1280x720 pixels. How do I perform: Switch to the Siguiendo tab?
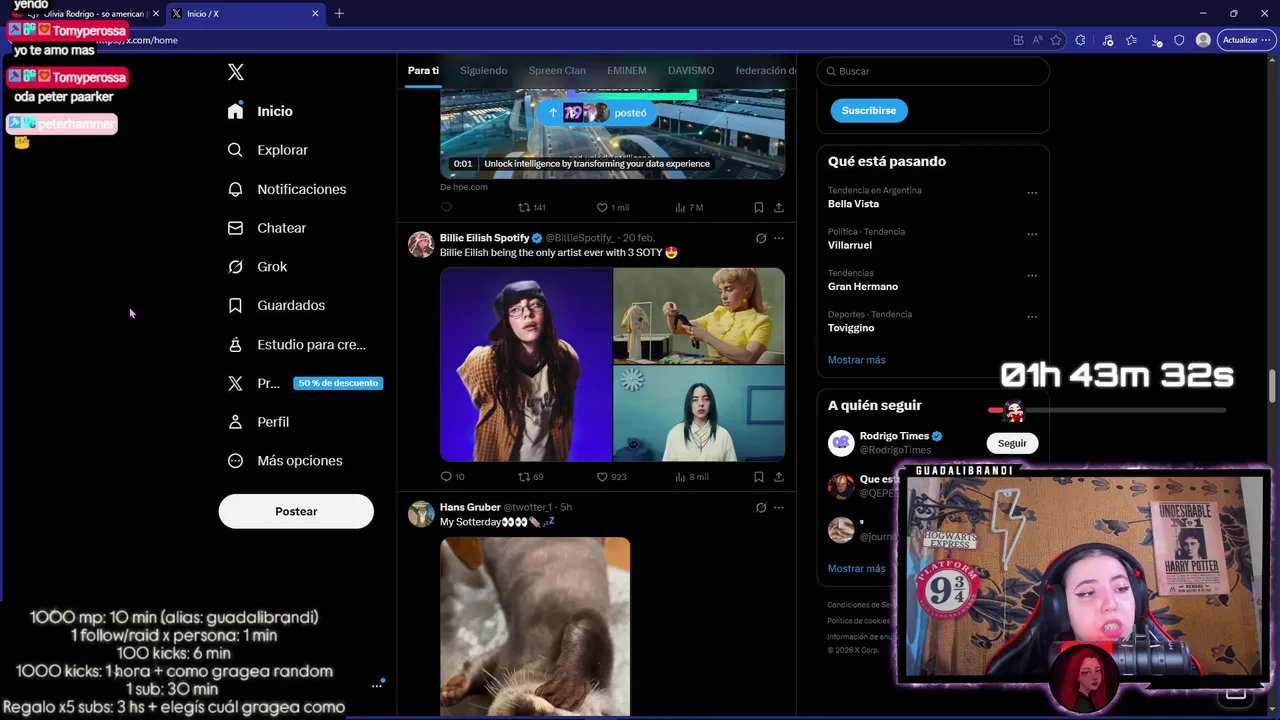click(x=483, y=71)
